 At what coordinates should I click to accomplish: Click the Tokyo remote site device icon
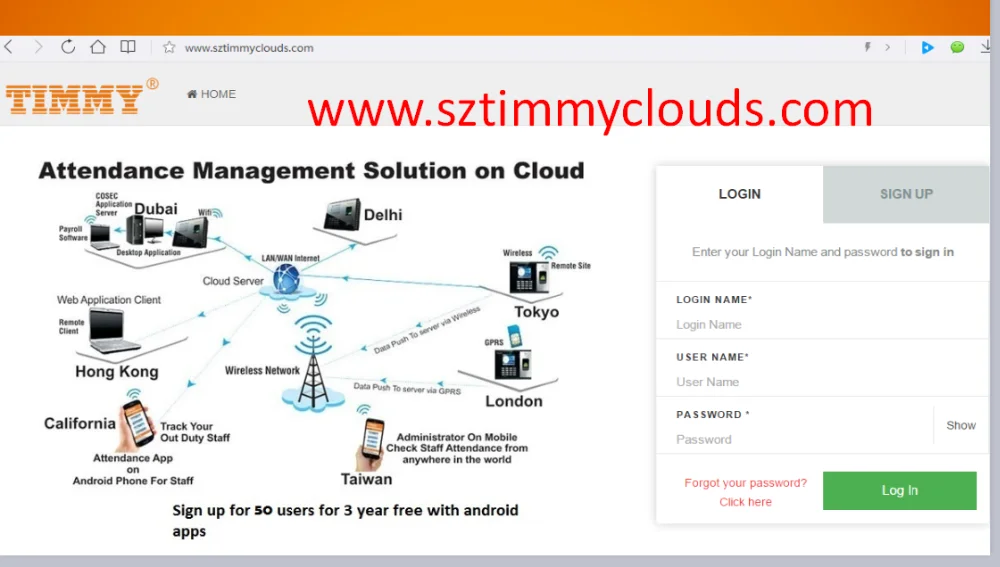[x=529, y=277]
